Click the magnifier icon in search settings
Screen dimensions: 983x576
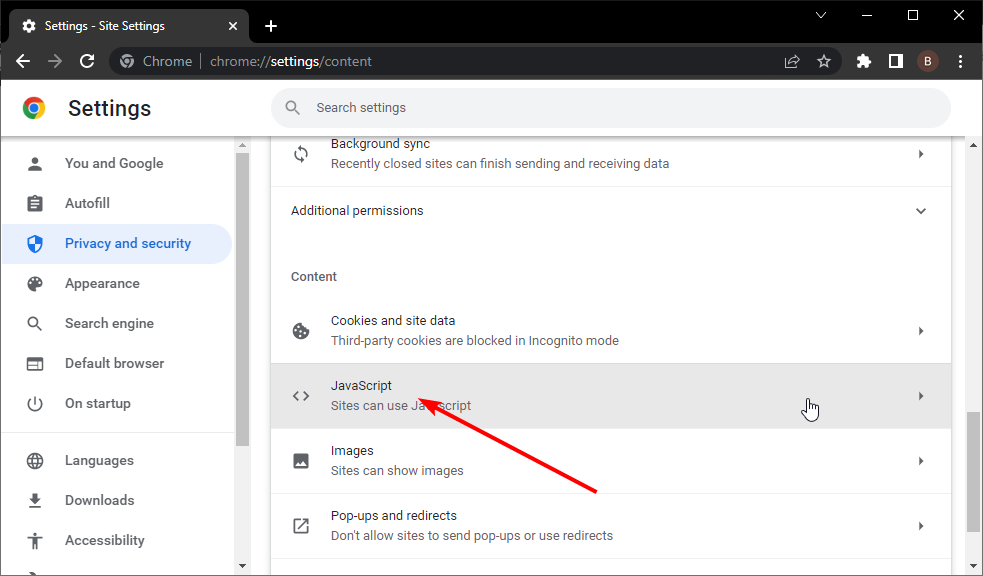(292, 108)
